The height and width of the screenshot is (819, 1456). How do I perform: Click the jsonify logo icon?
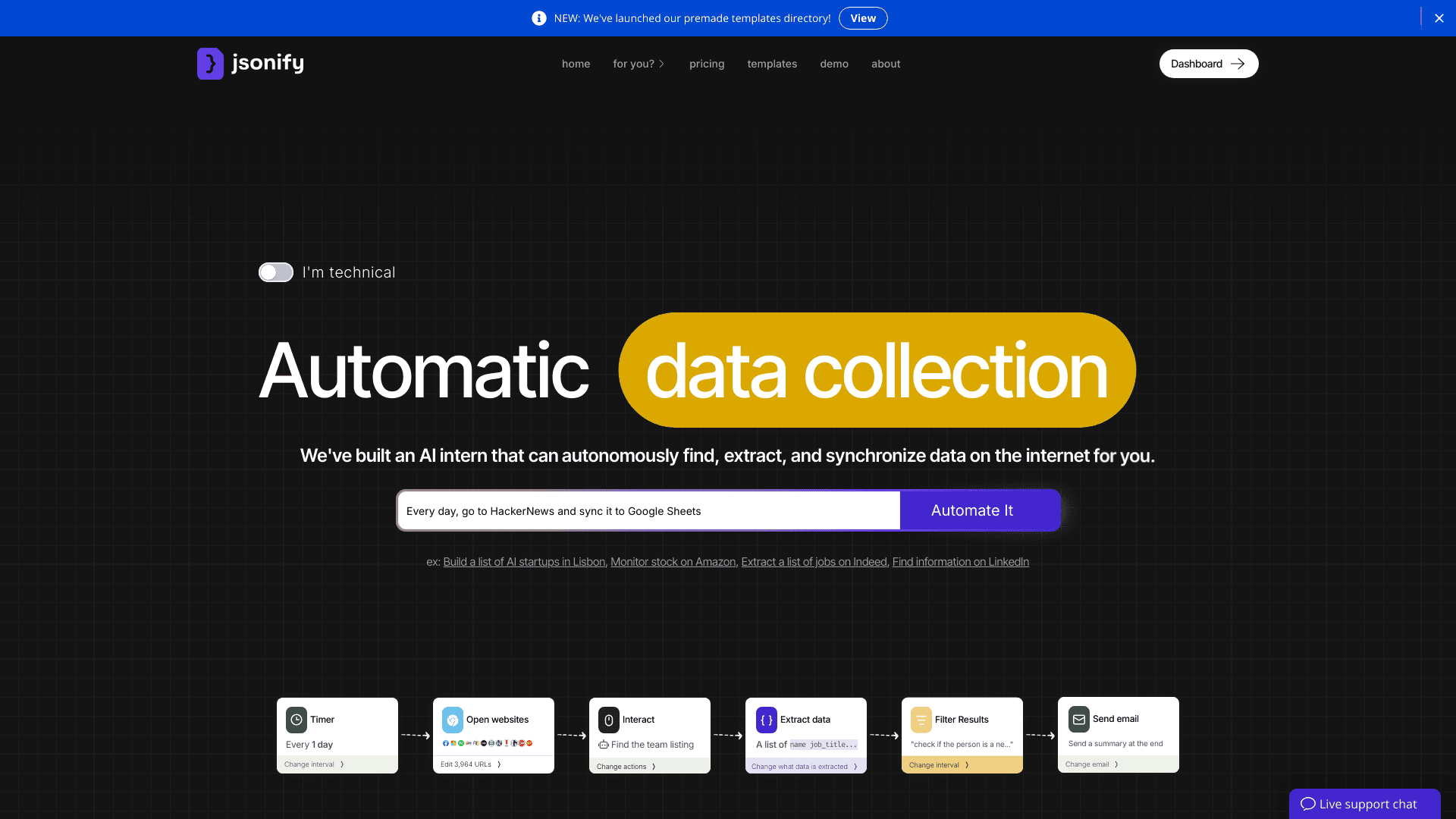[210, 63]
